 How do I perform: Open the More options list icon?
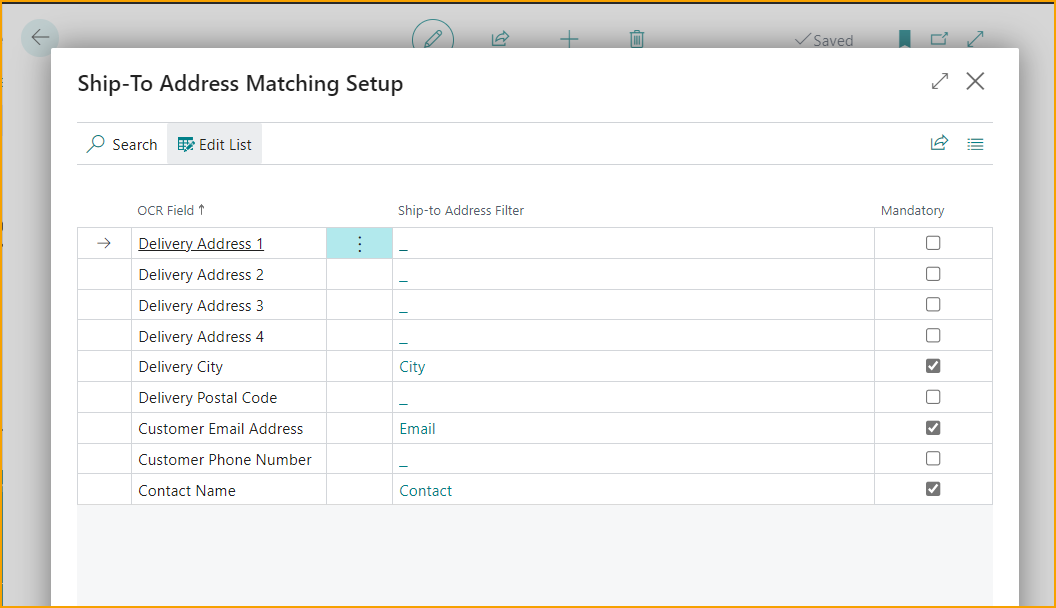click(975, 143)
